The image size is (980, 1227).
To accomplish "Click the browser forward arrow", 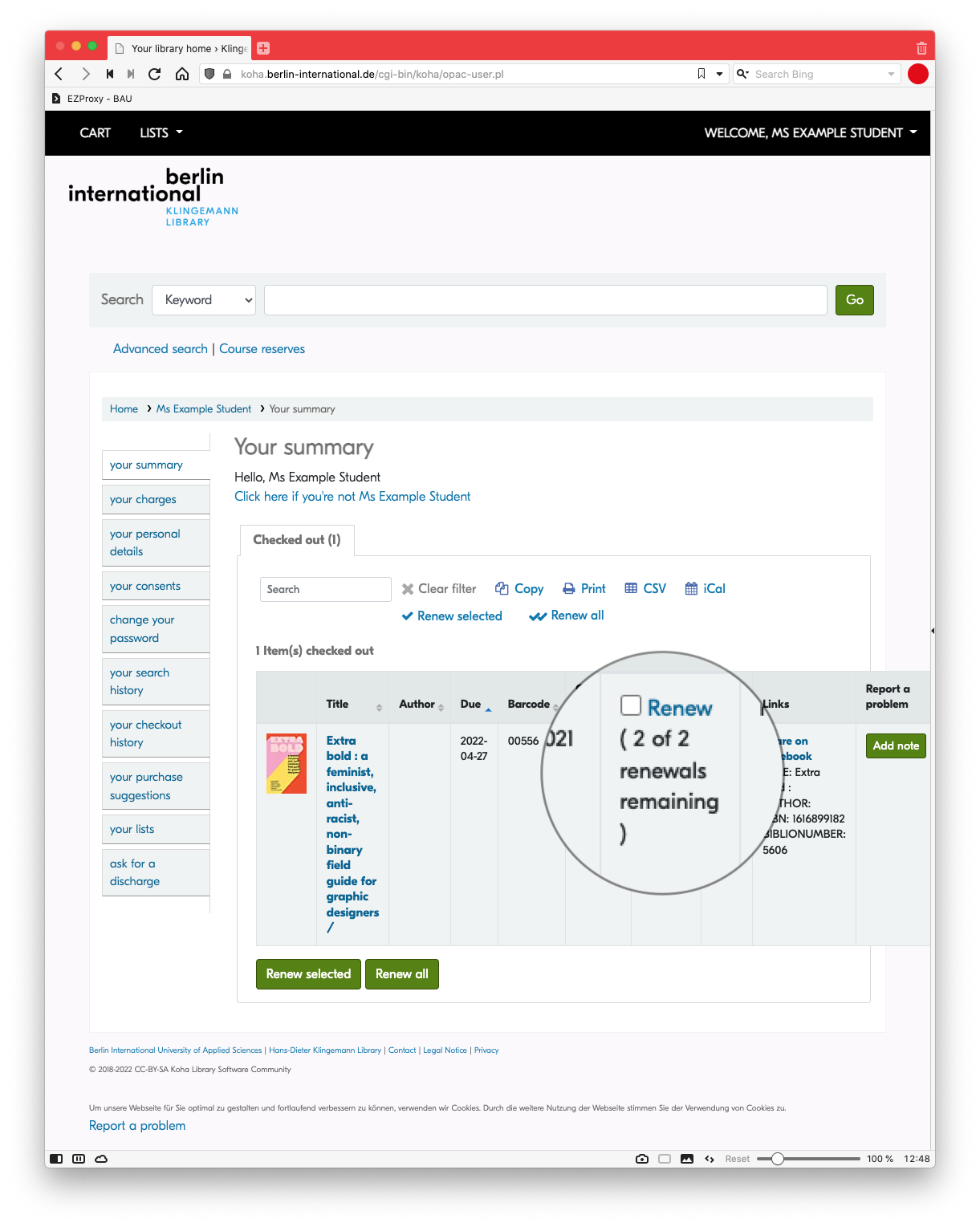I will (x=85, y=74).
